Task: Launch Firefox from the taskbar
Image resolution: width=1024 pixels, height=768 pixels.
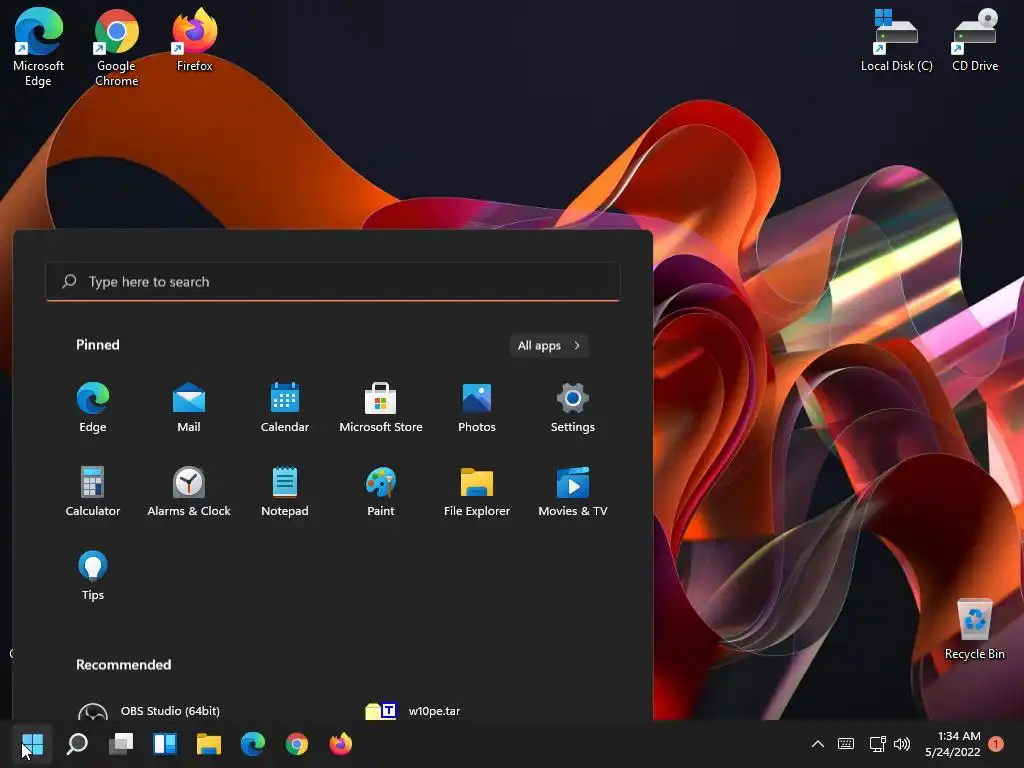Action: pyautogui.click(x=340, y=744)
